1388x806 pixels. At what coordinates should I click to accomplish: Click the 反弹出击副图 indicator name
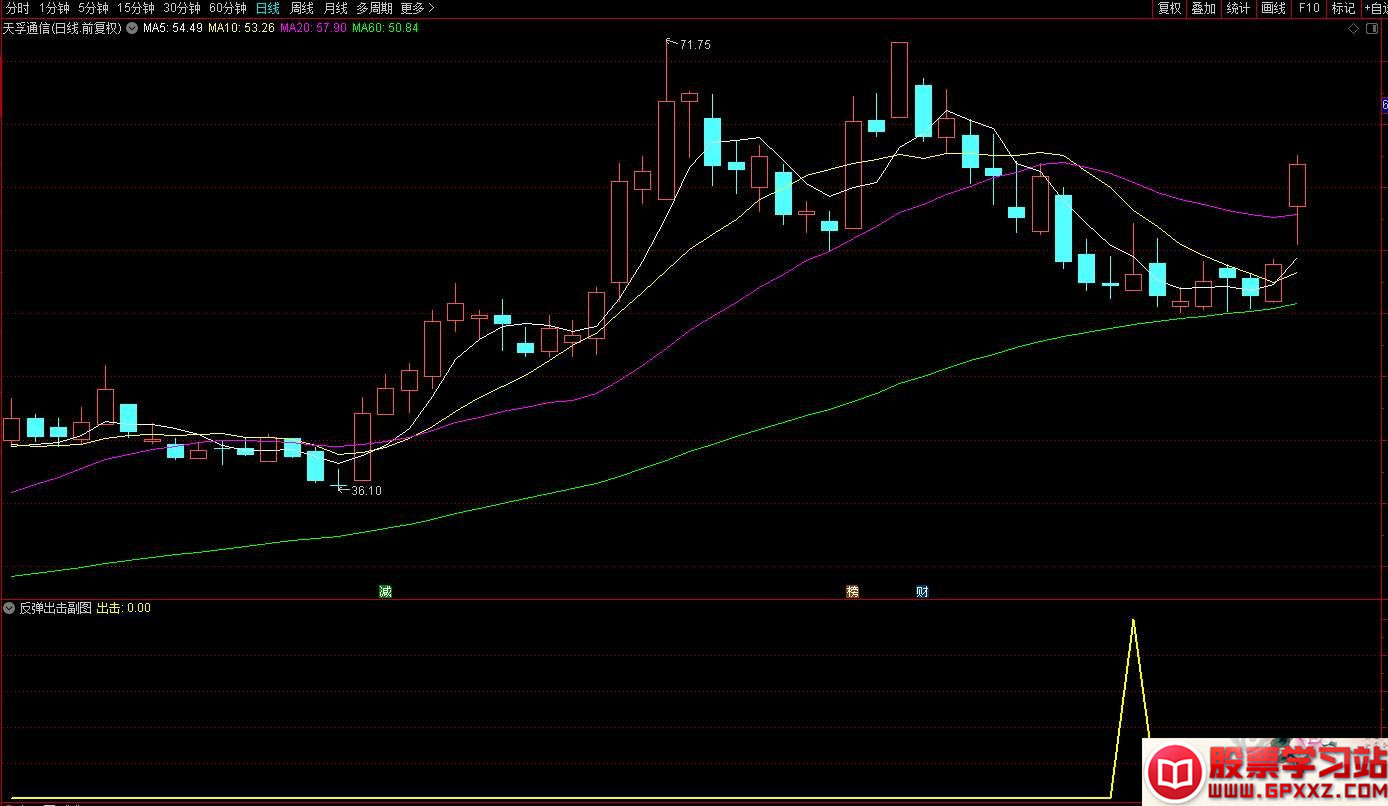coord(55,607)
